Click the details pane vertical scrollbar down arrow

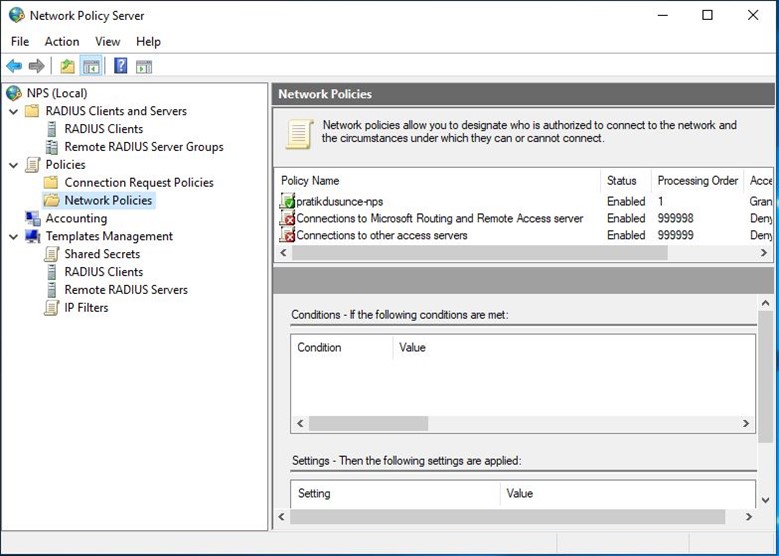pos(765,500)
